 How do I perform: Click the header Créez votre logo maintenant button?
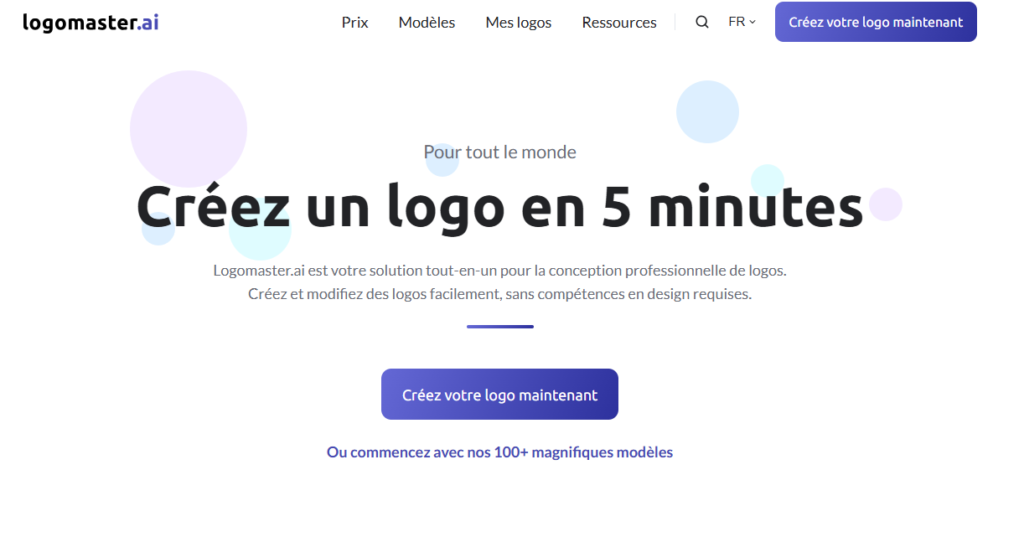point(876,22)
